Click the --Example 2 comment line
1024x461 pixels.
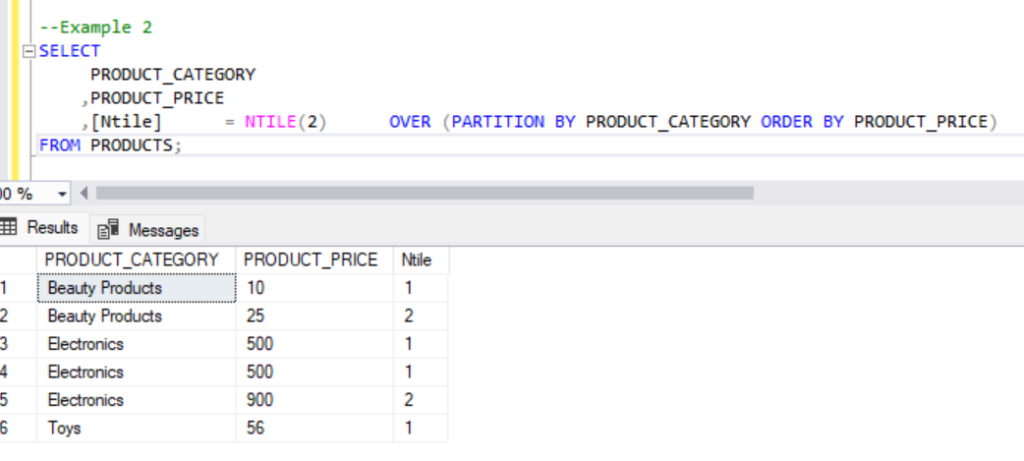tap(96, 27)
